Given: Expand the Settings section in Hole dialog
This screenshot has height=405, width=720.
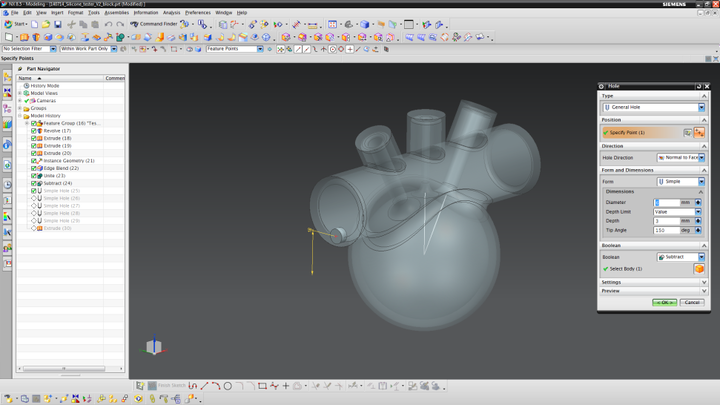Looking at the screenshot, I should (x=653, y=282).
